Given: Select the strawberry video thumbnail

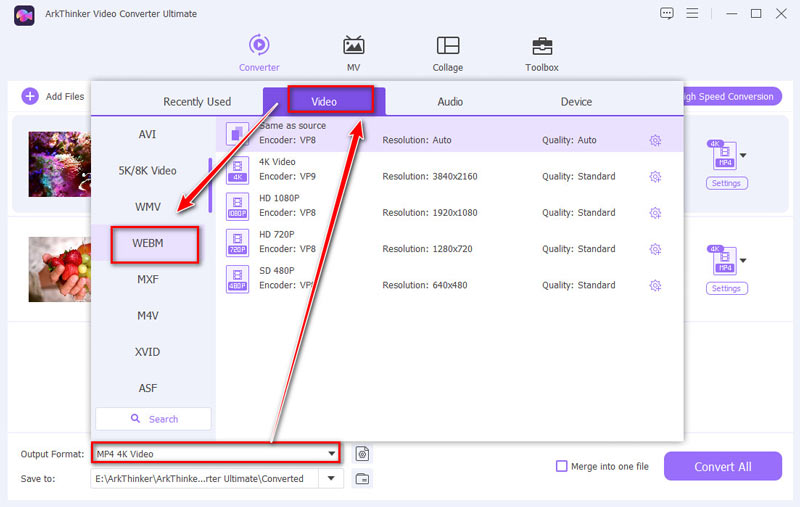Looking at the screenshot, I should pyautogui.click(x=60, y=269).
